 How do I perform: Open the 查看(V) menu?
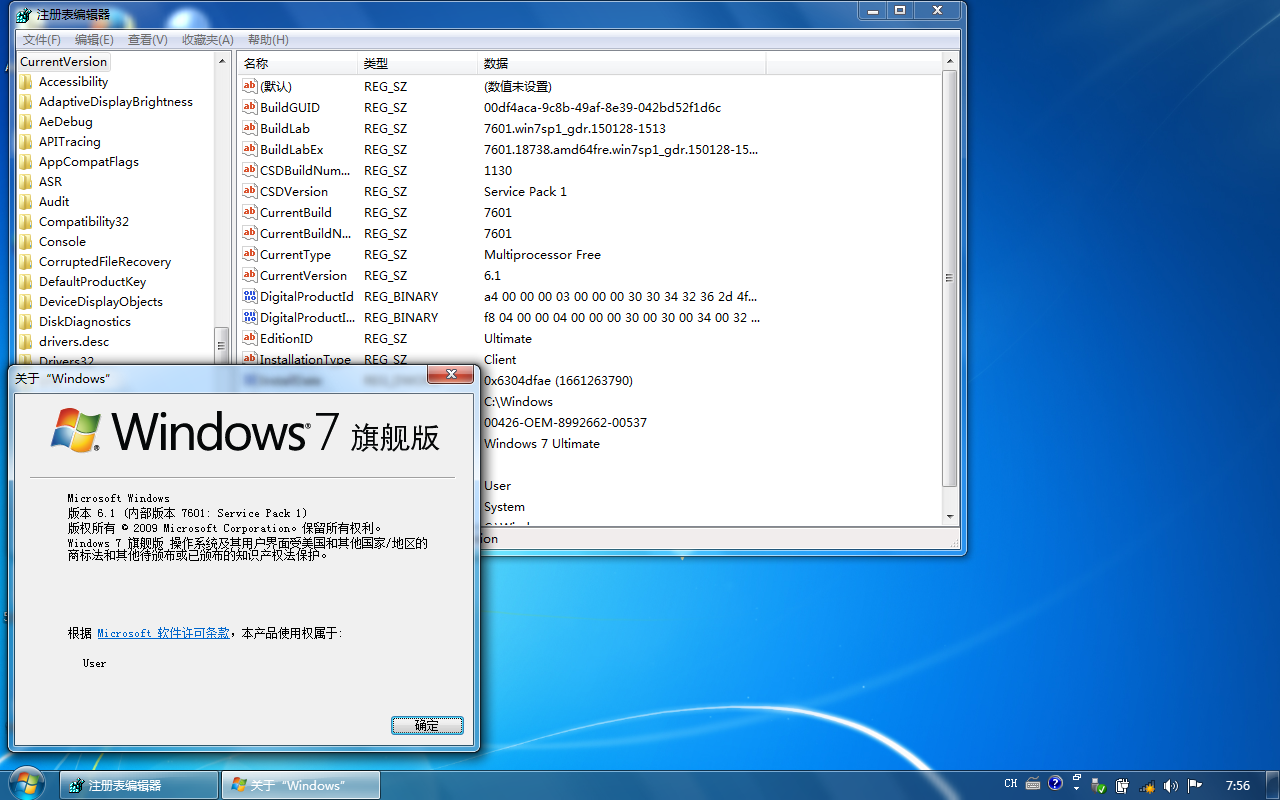(x=147, y=40)
